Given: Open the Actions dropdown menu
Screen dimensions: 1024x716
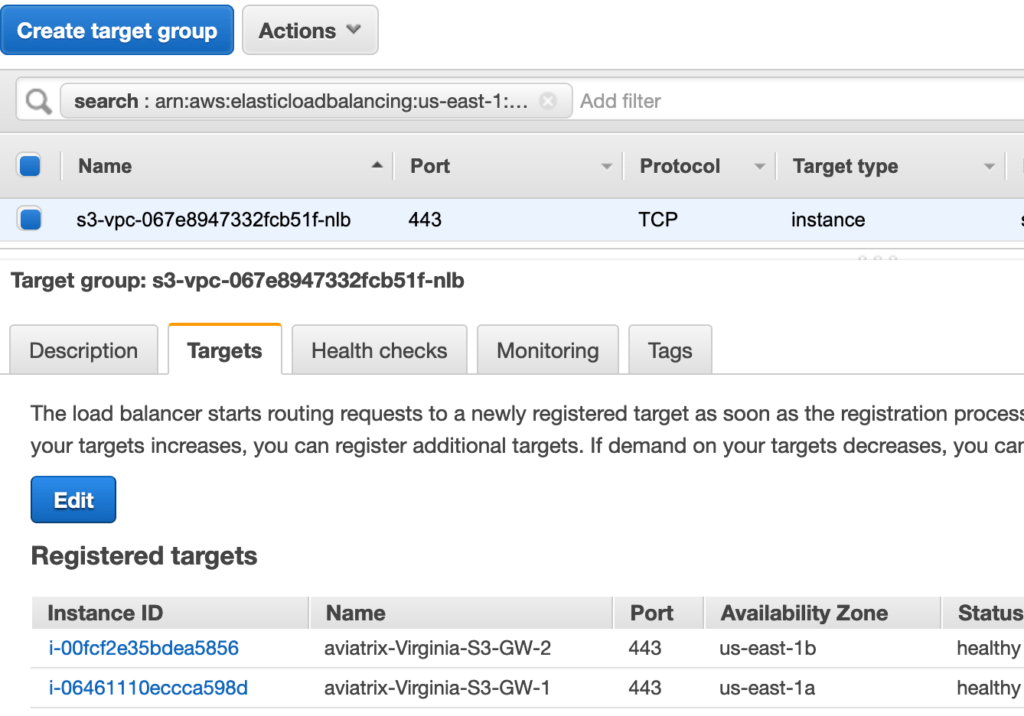Looking at the screenshot, I should click(310, 31).
